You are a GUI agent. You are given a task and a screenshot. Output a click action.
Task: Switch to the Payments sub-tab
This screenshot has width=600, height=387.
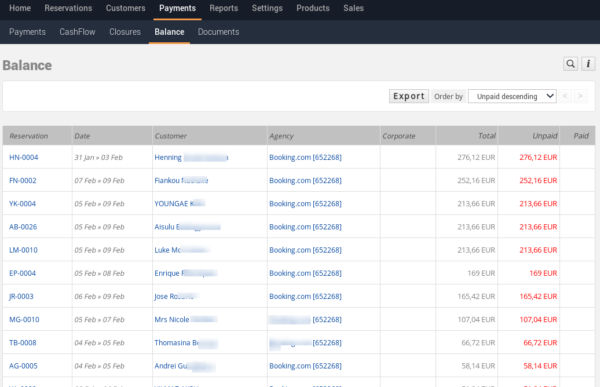(x=27, y=32)
